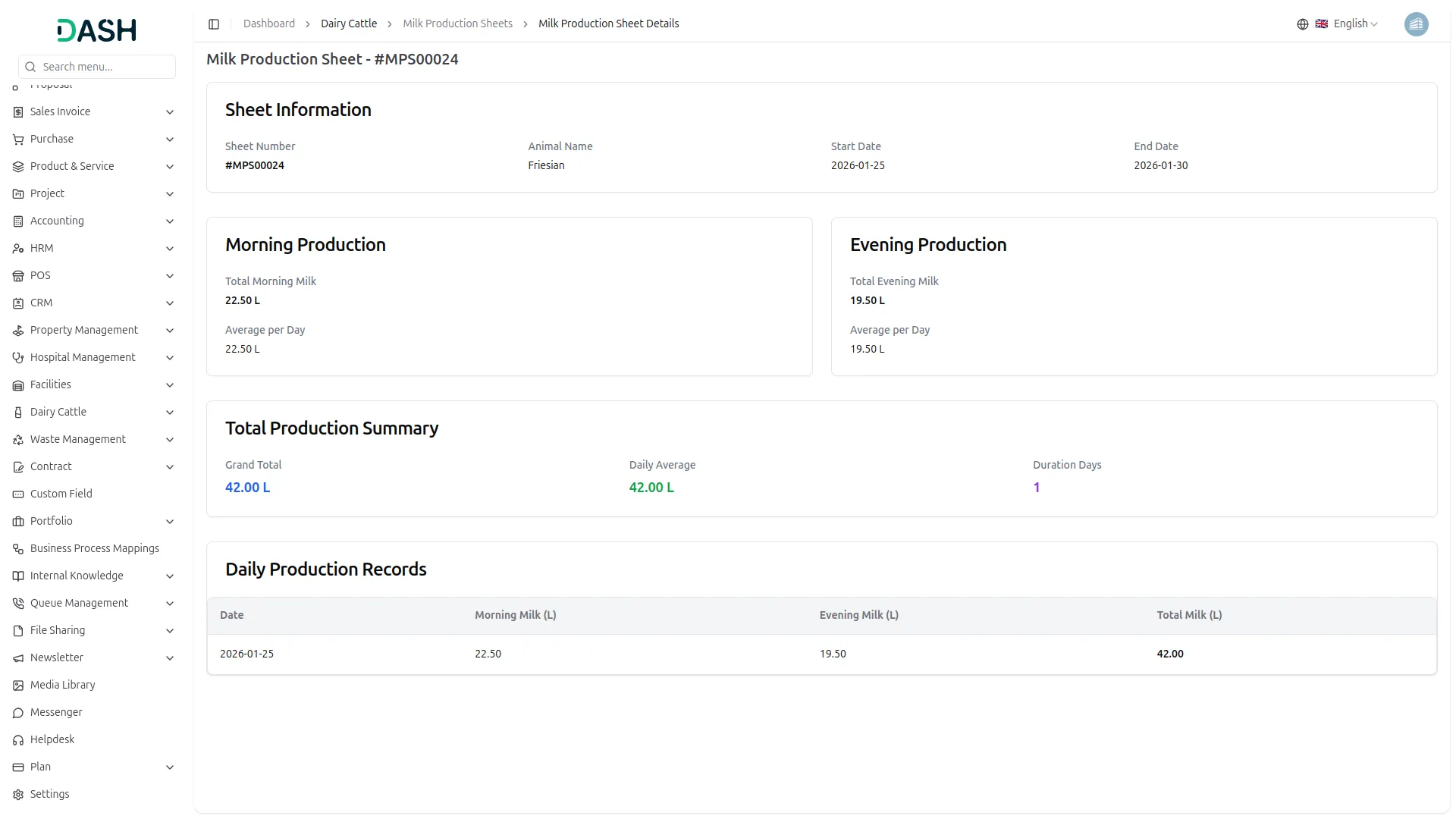
Task: Expand the Facilities chevron
Action: 170,385
